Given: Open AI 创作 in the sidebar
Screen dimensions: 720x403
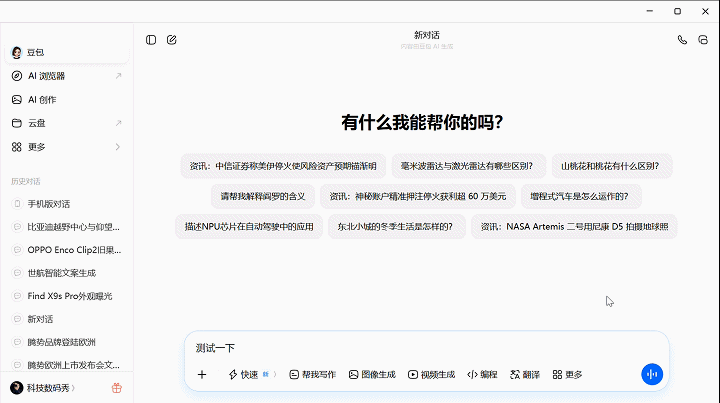Looking at the screenshot, I should [66, 99].
